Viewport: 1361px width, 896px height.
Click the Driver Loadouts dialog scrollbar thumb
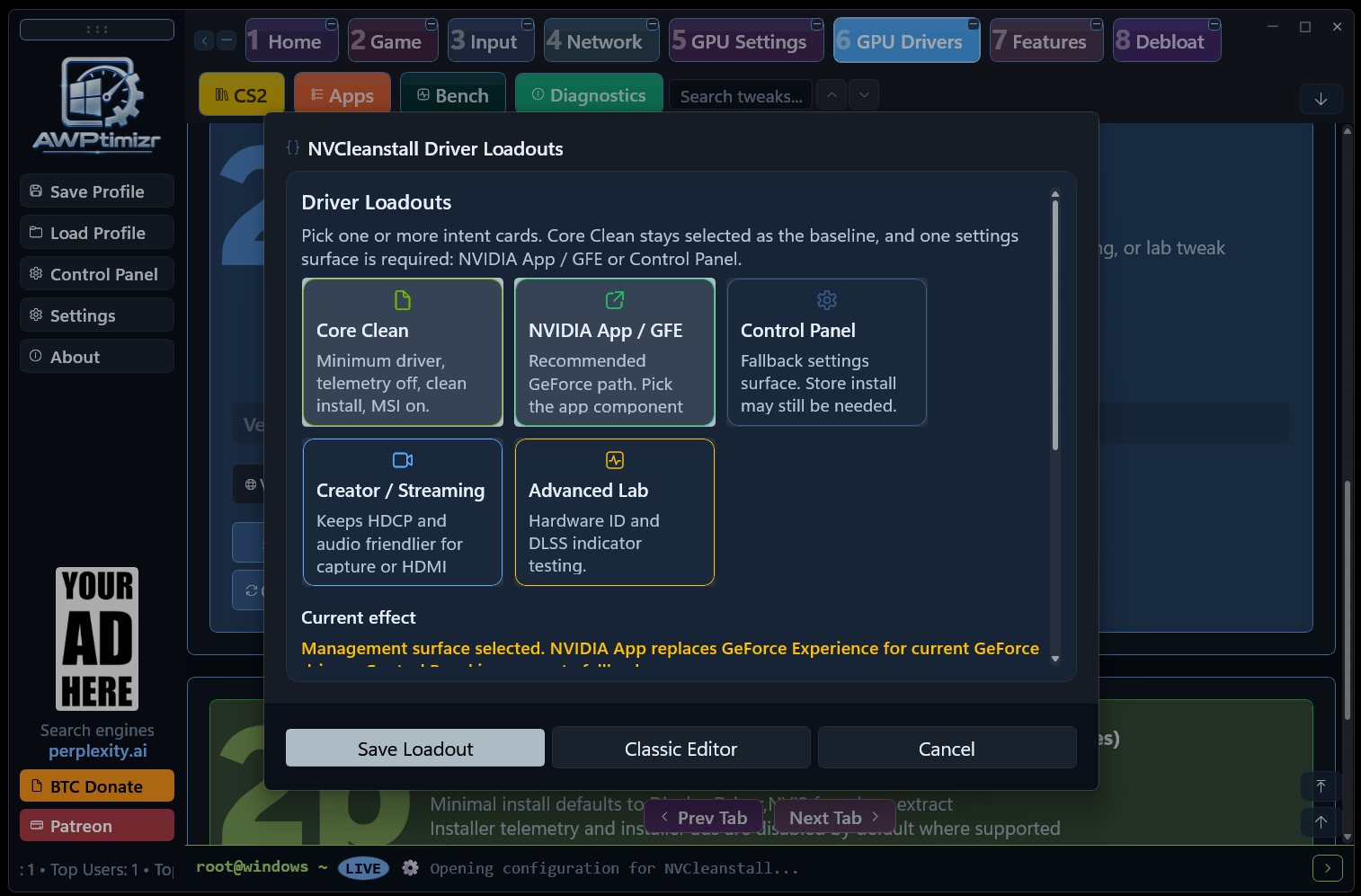click(x=1055, y=324)
